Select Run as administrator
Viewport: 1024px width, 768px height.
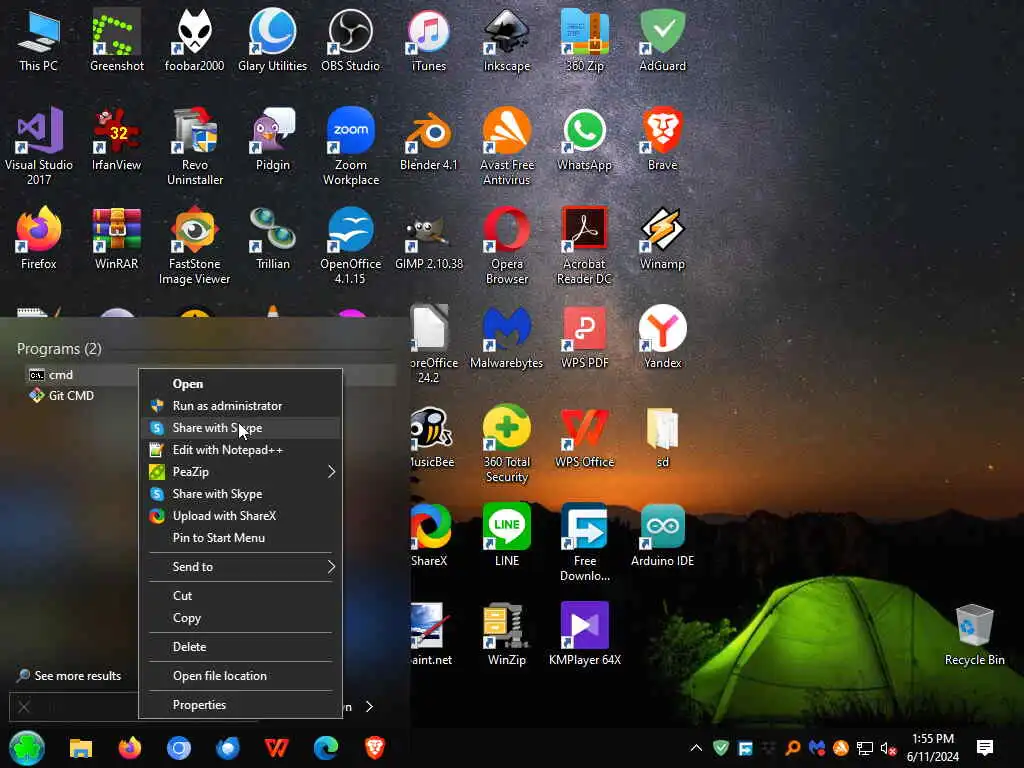240,406
